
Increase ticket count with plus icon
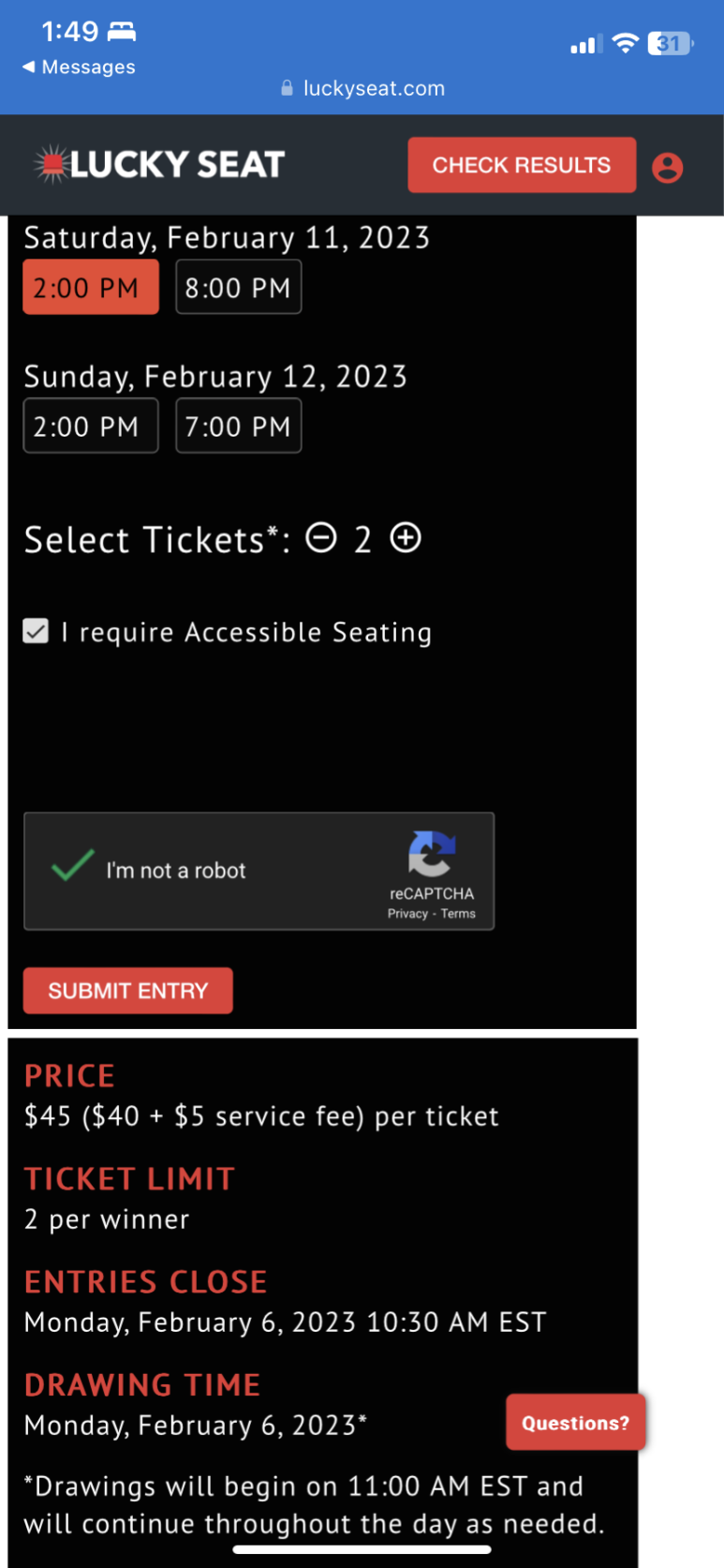pos(406,538)
